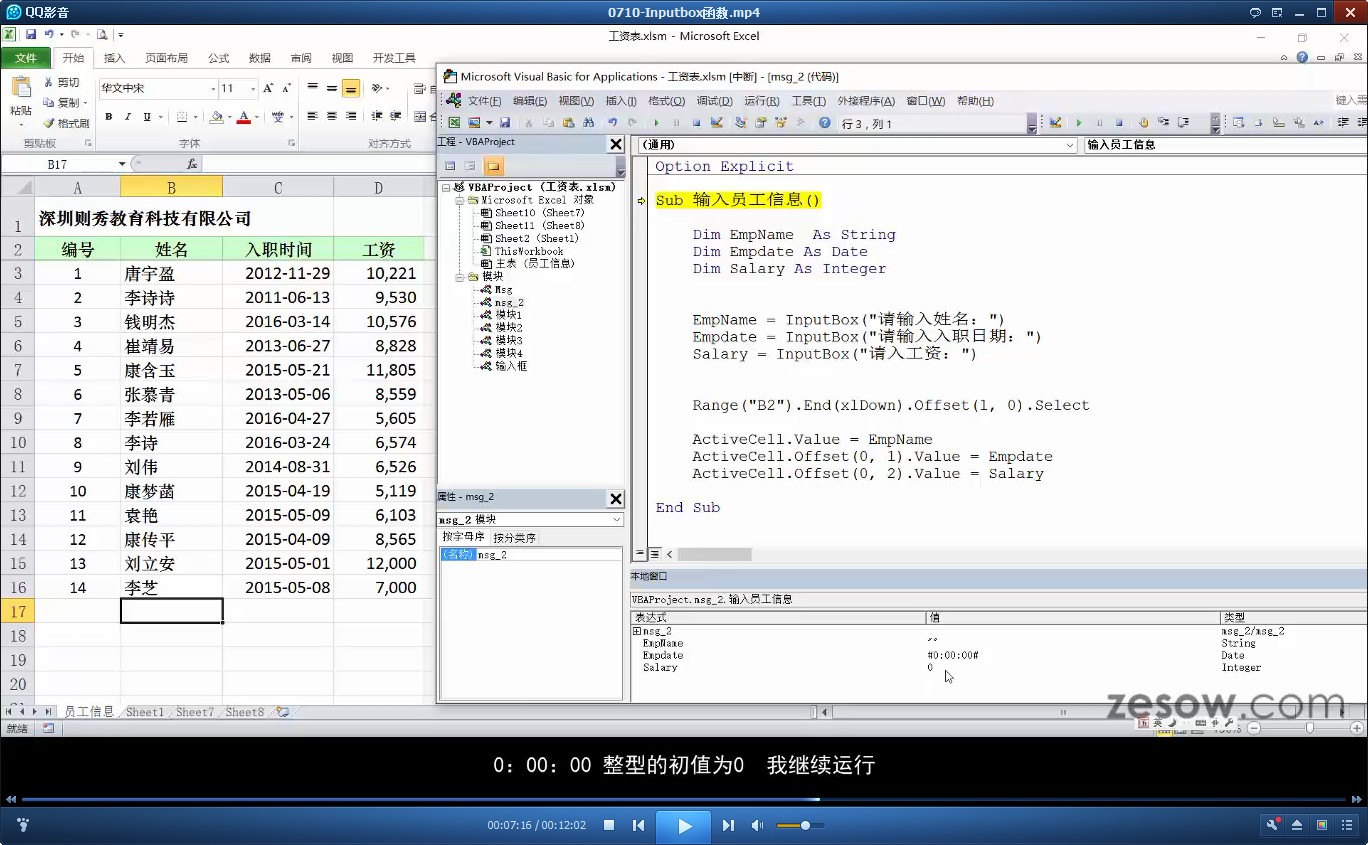
Task: Open the VBA 调试(D) menu
Action: 714,101
